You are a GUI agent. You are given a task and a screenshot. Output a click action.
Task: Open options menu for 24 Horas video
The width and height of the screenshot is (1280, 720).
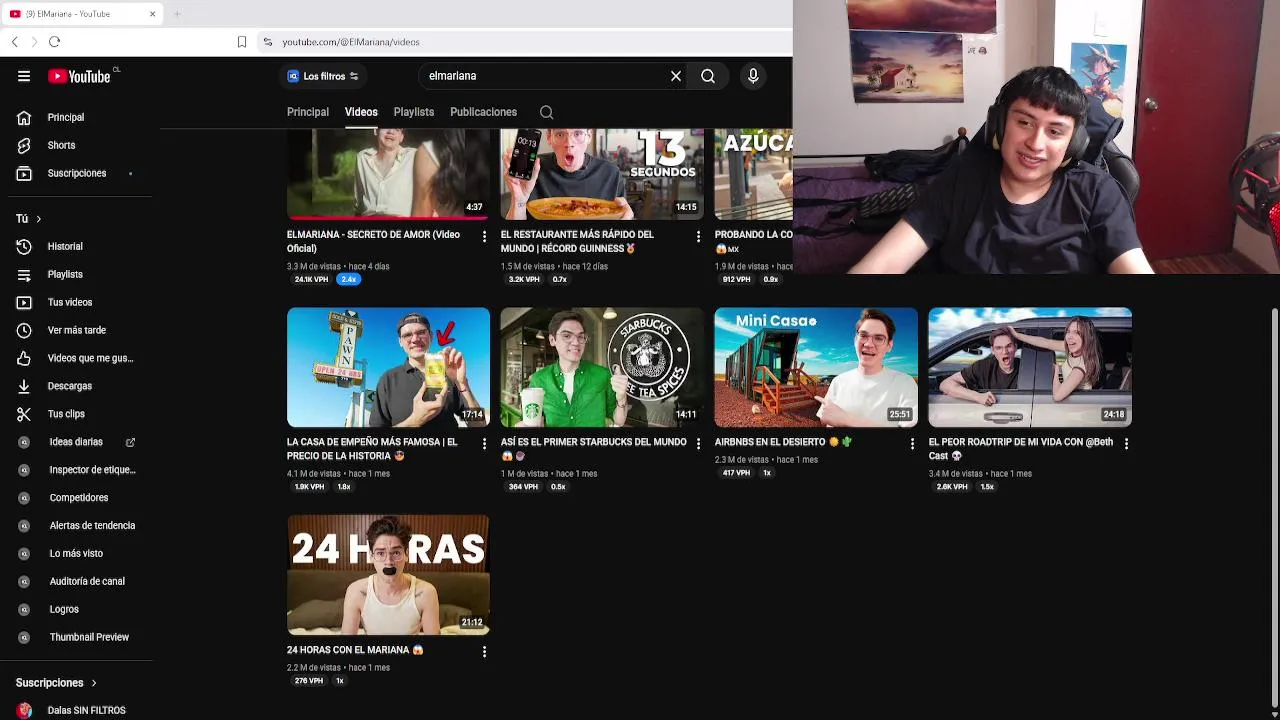click(484, 652)
